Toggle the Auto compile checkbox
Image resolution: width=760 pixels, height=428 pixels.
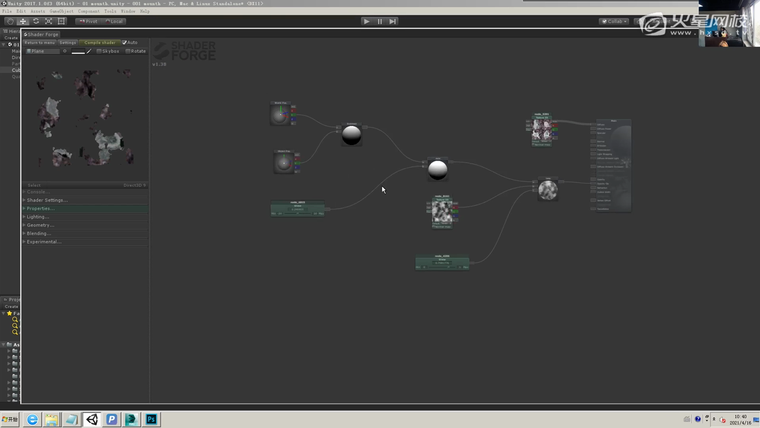click(x=125, y=43)
